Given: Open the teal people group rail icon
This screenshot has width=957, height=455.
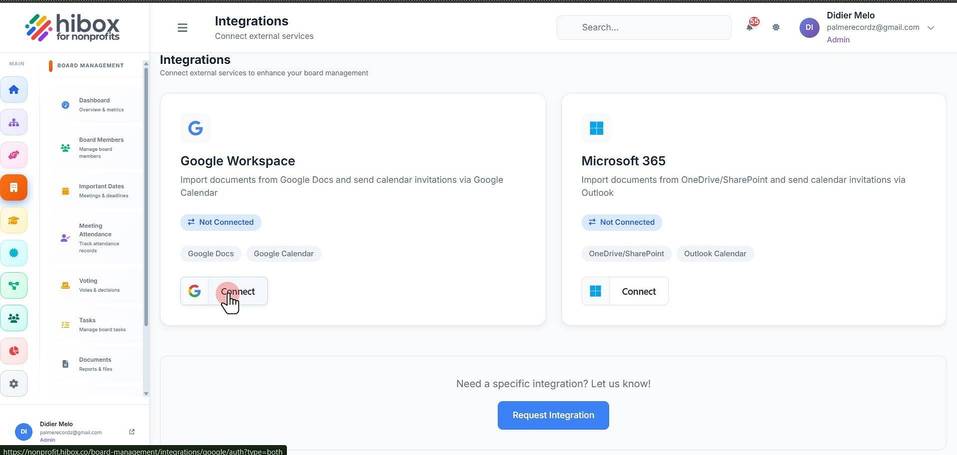Looking at the screenshot, I should tap(13, 318).
